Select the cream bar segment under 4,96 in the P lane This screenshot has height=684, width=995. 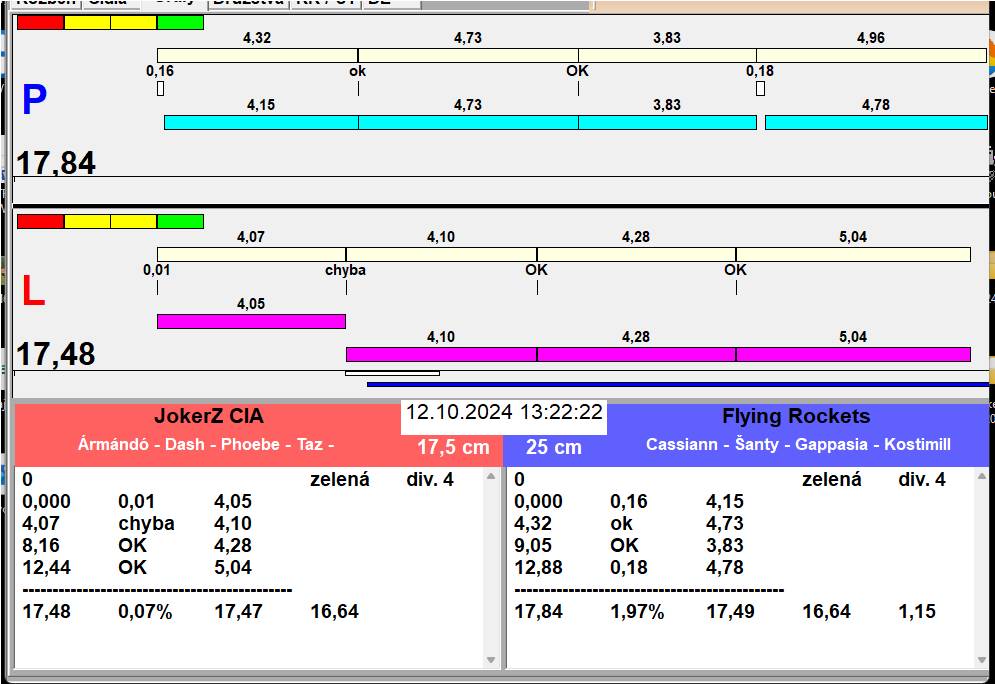[x=871, y=55]
